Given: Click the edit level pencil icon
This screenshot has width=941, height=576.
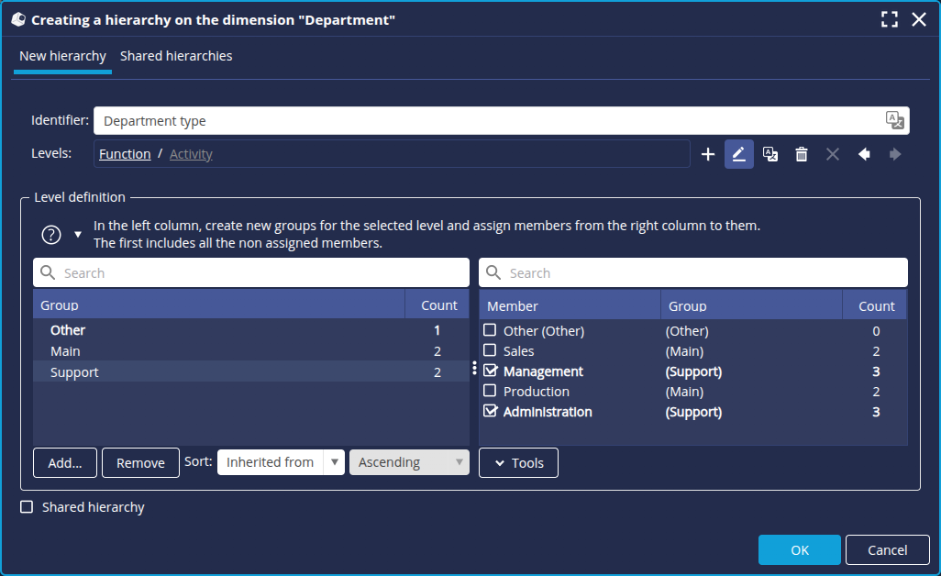Looking at the screenshot, I should [x=739, y=154].
